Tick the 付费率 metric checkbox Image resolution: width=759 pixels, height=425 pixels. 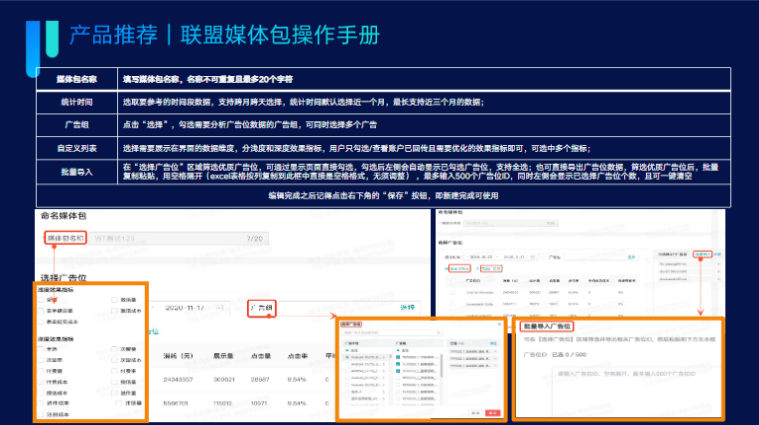pos(113,369)
